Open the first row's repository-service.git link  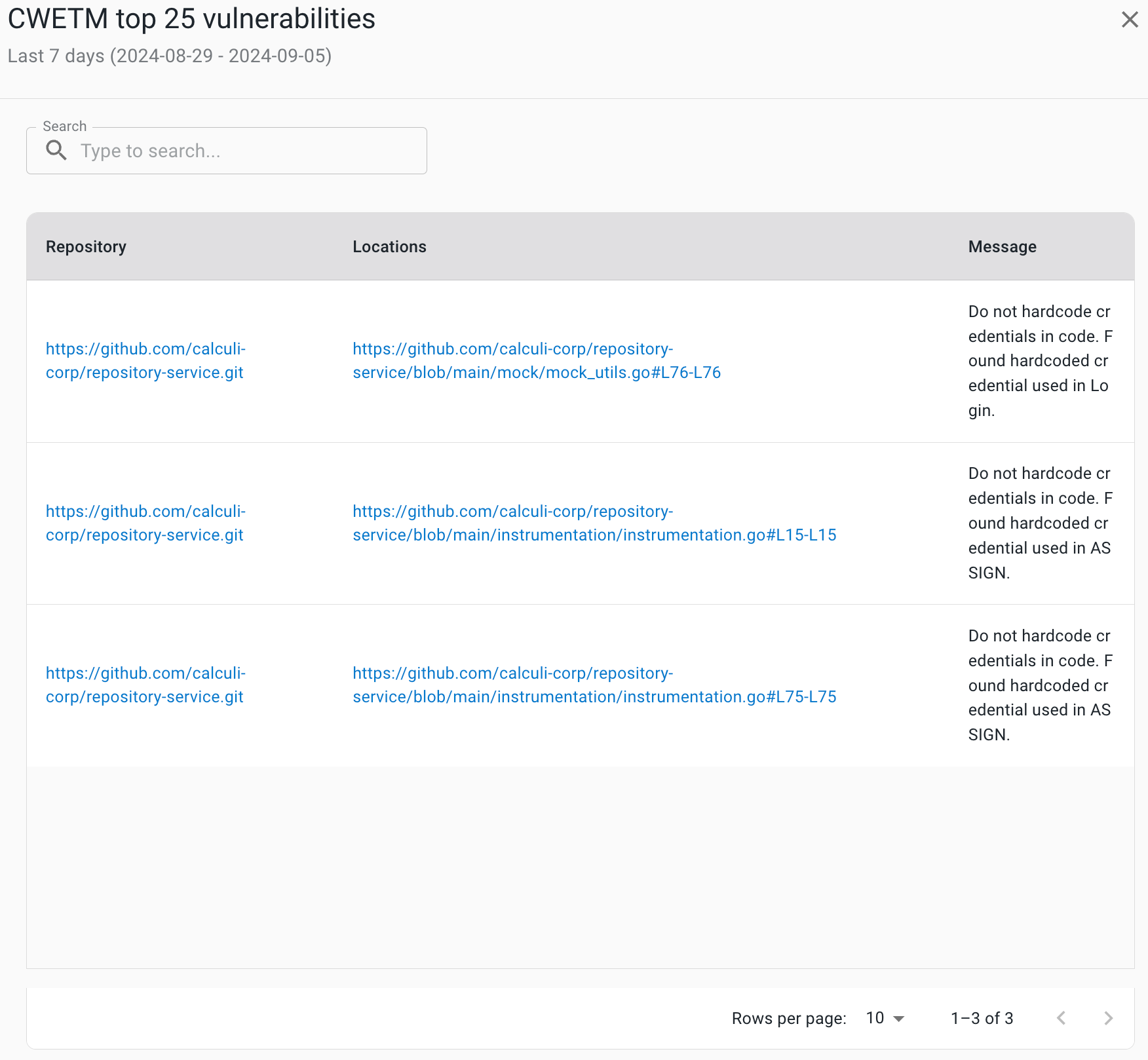145,361
